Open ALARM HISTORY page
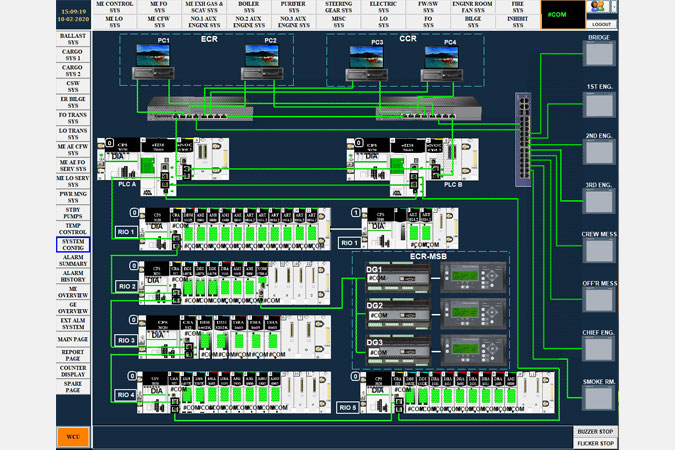Viewport: 675px width, 450px height. [73, 276]
